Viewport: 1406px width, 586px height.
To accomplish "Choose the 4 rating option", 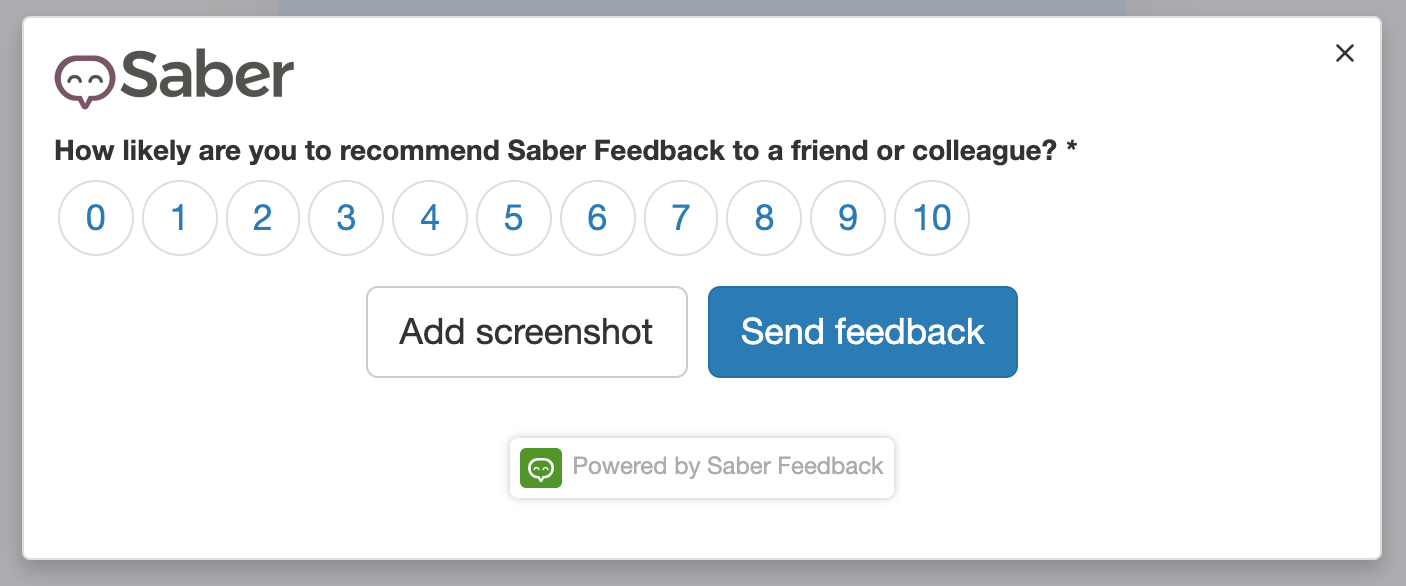I will (430, 218).
